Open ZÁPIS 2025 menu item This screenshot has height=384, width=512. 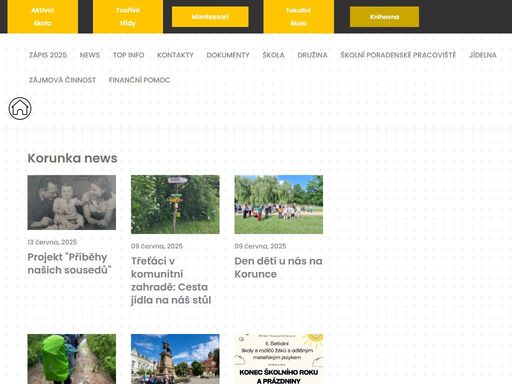point(48,55)
